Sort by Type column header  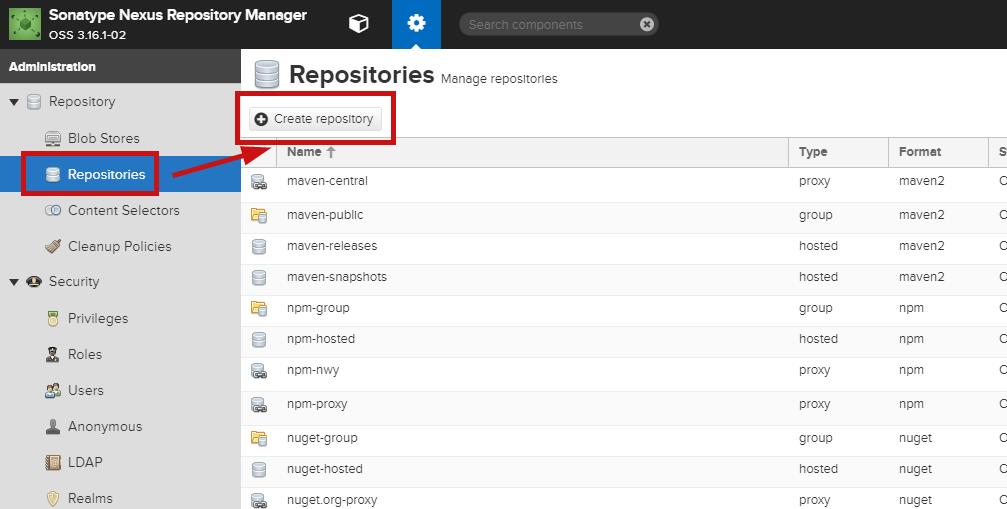click(839, 152)
